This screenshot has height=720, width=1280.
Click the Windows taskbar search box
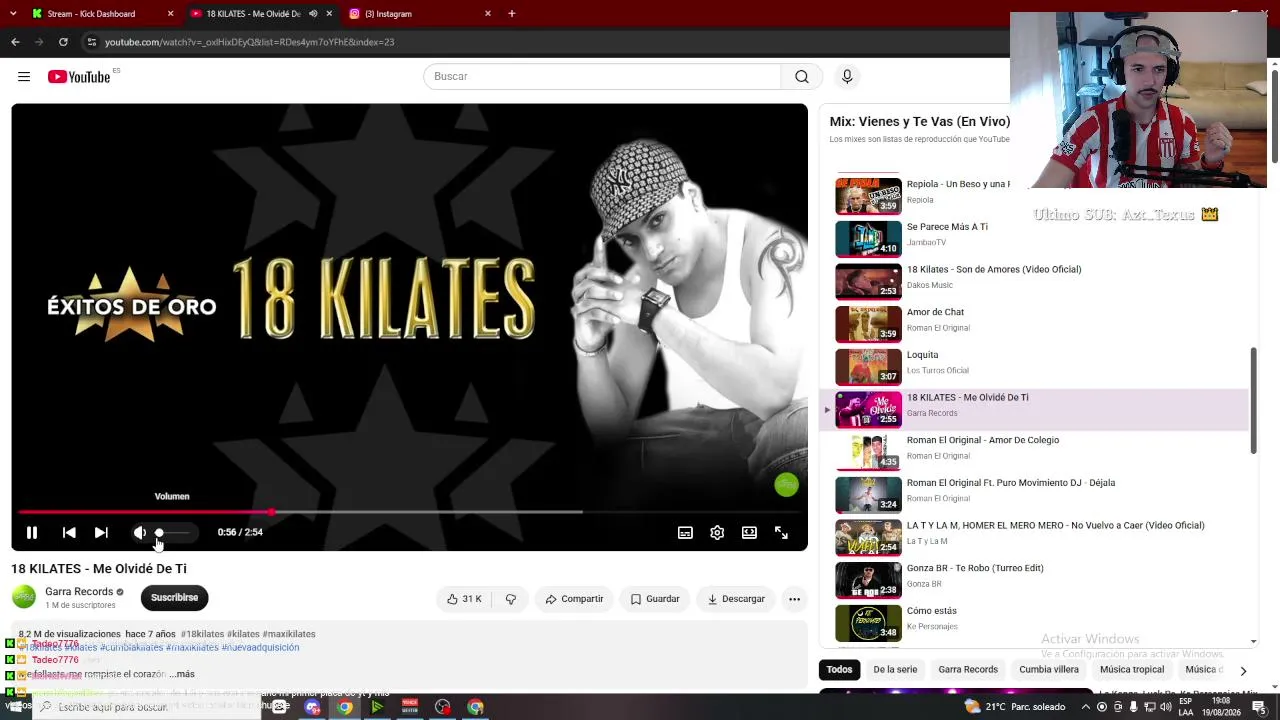(x=145, y=707)
